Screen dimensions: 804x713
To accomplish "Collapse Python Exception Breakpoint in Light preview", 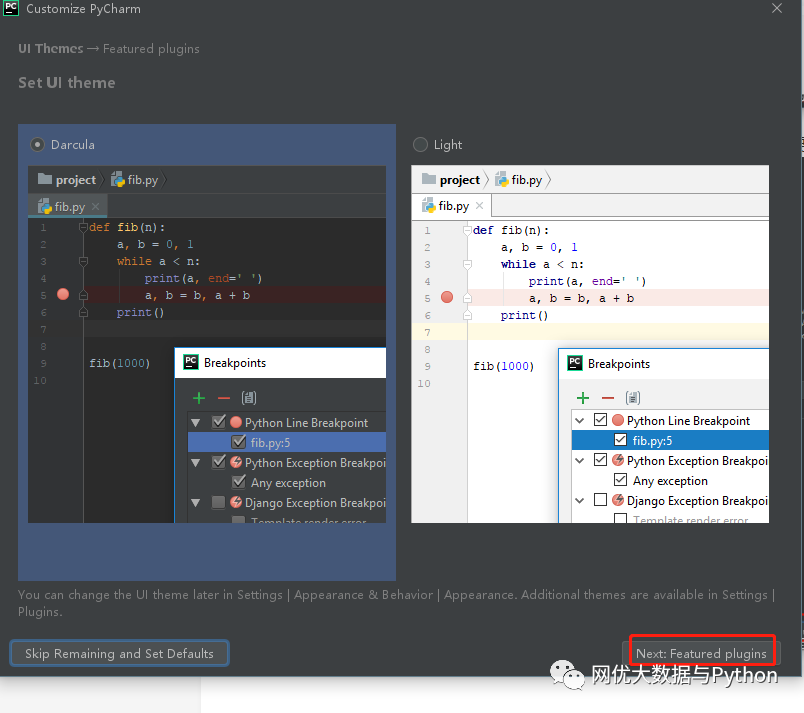I will click(579, 461).
